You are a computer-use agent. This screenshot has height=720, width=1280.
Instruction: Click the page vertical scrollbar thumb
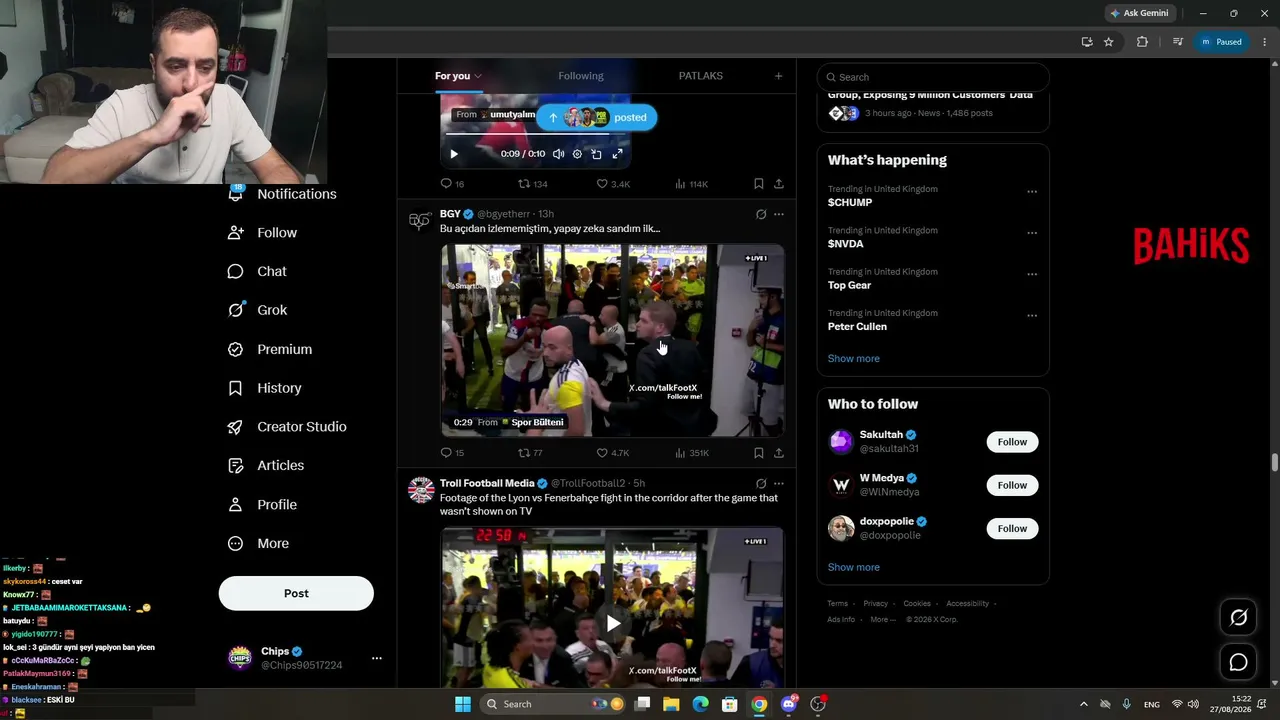1274,462
